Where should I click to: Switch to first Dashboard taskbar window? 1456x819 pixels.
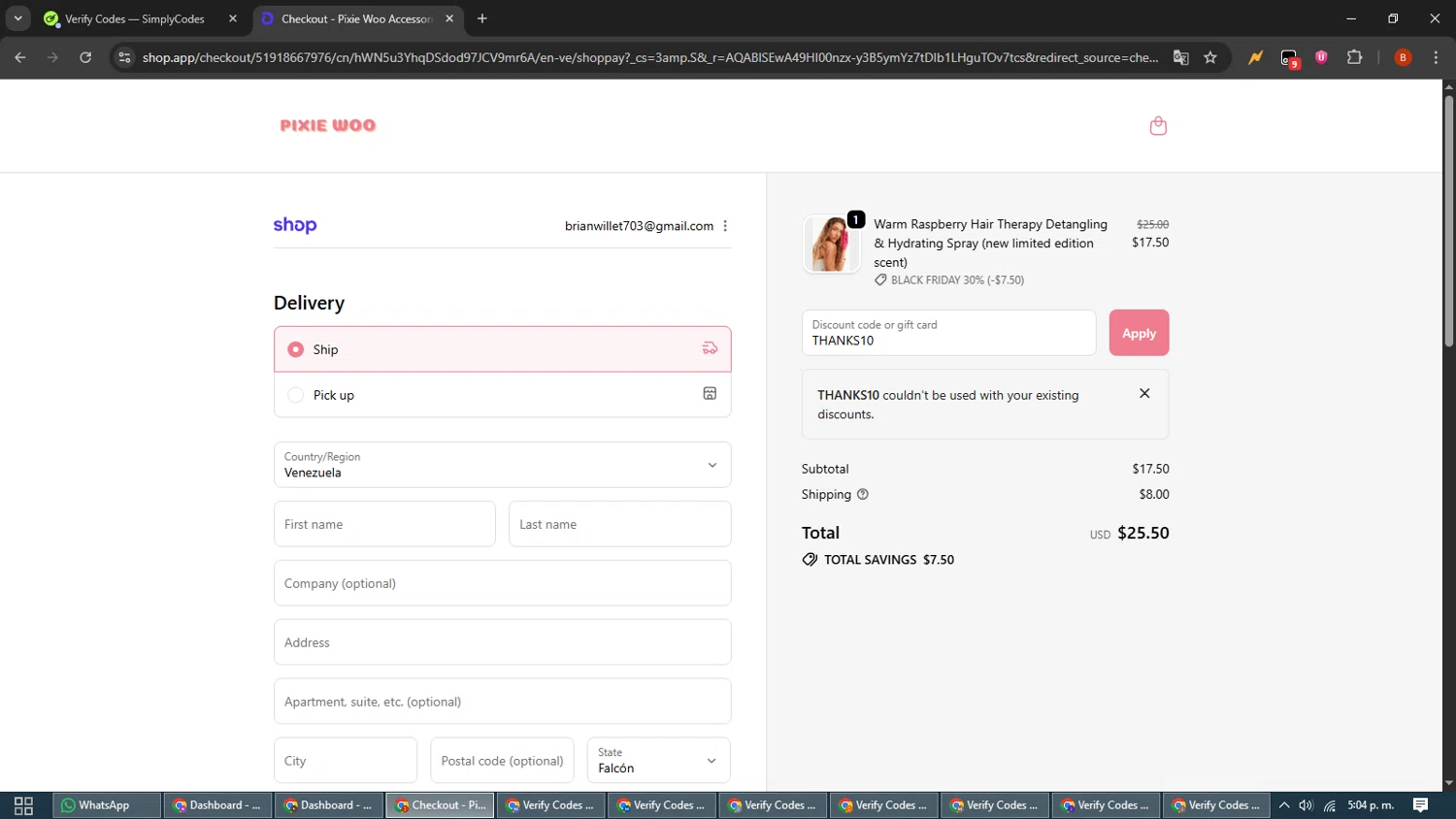click(x=217, y=805)
